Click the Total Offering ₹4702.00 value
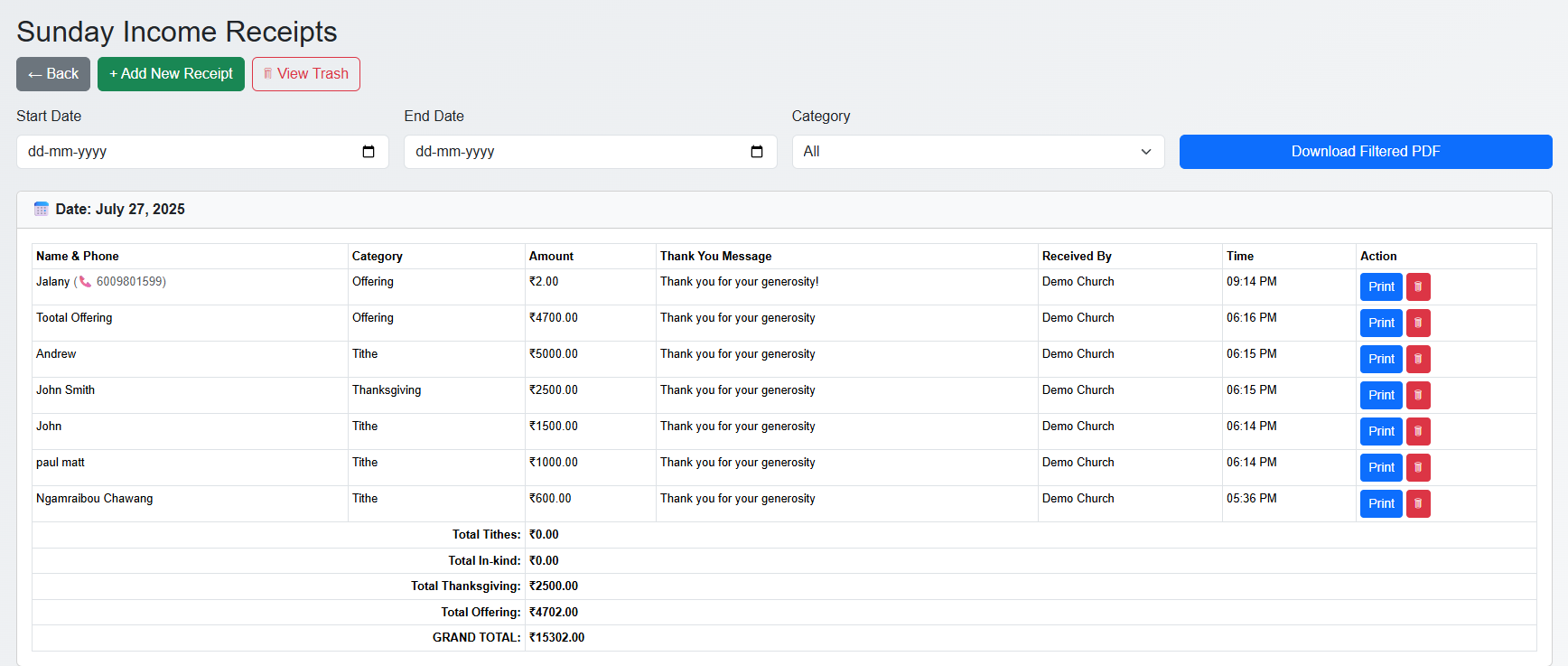This screenshot has width=1568, height=666. (554, 613)
